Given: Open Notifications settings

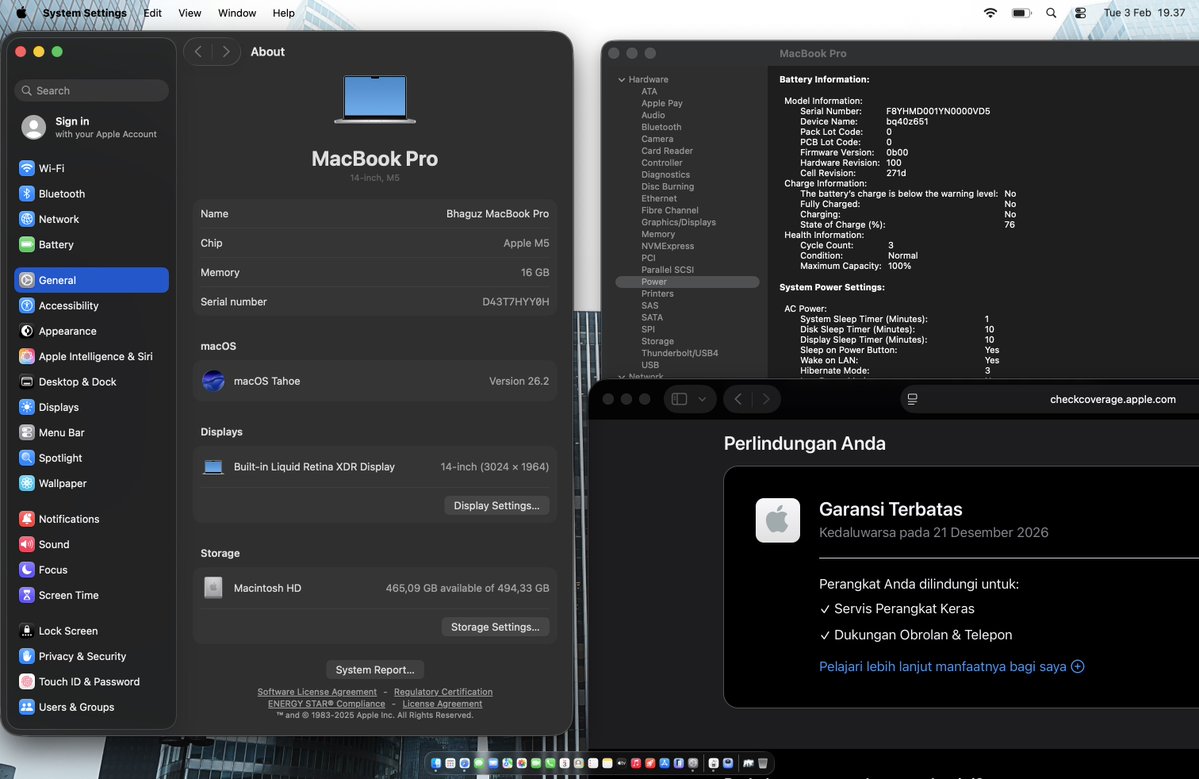Looking at the screenshot, I should (x=91, y=518).
